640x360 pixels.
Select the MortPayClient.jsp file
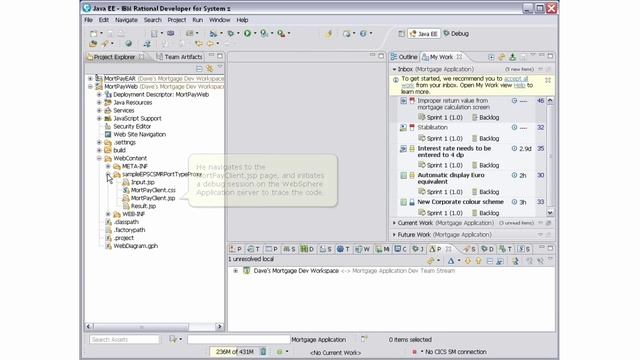(153, 198)
